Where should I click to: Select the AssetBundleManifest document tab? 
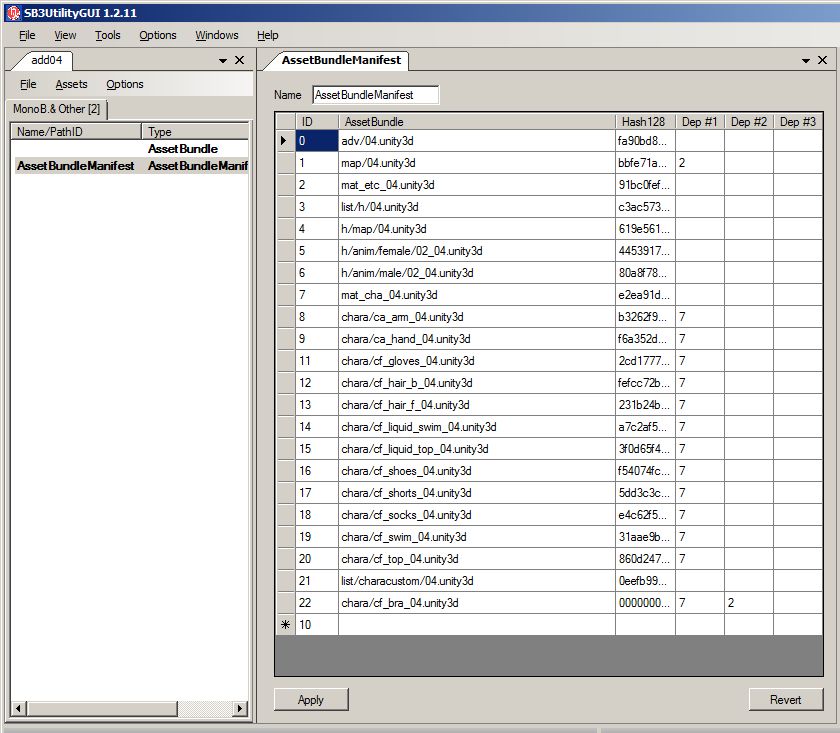[x=341, y=60]
